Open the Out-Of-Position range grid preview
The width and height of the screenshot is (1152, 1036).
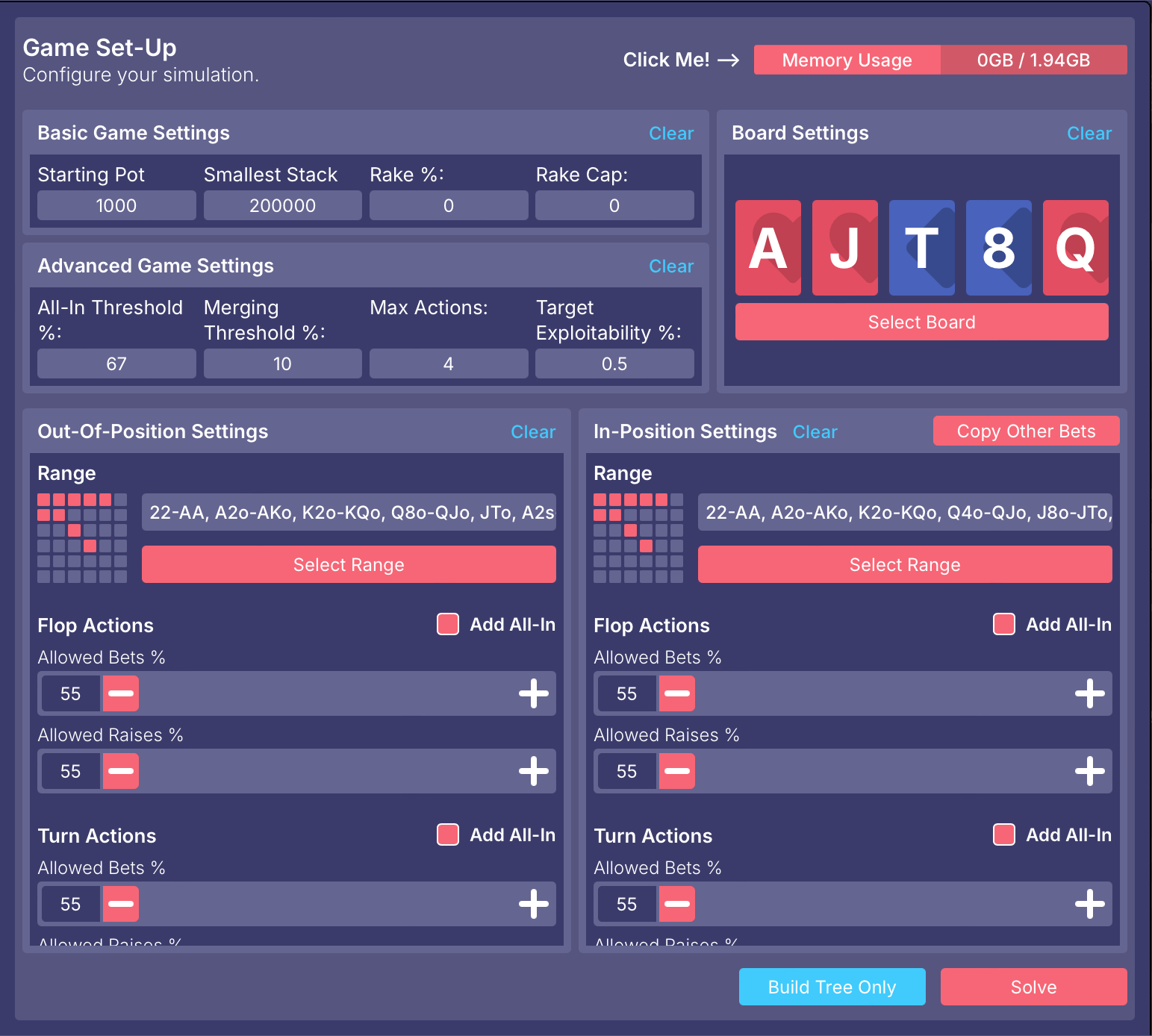coord(82,538)
